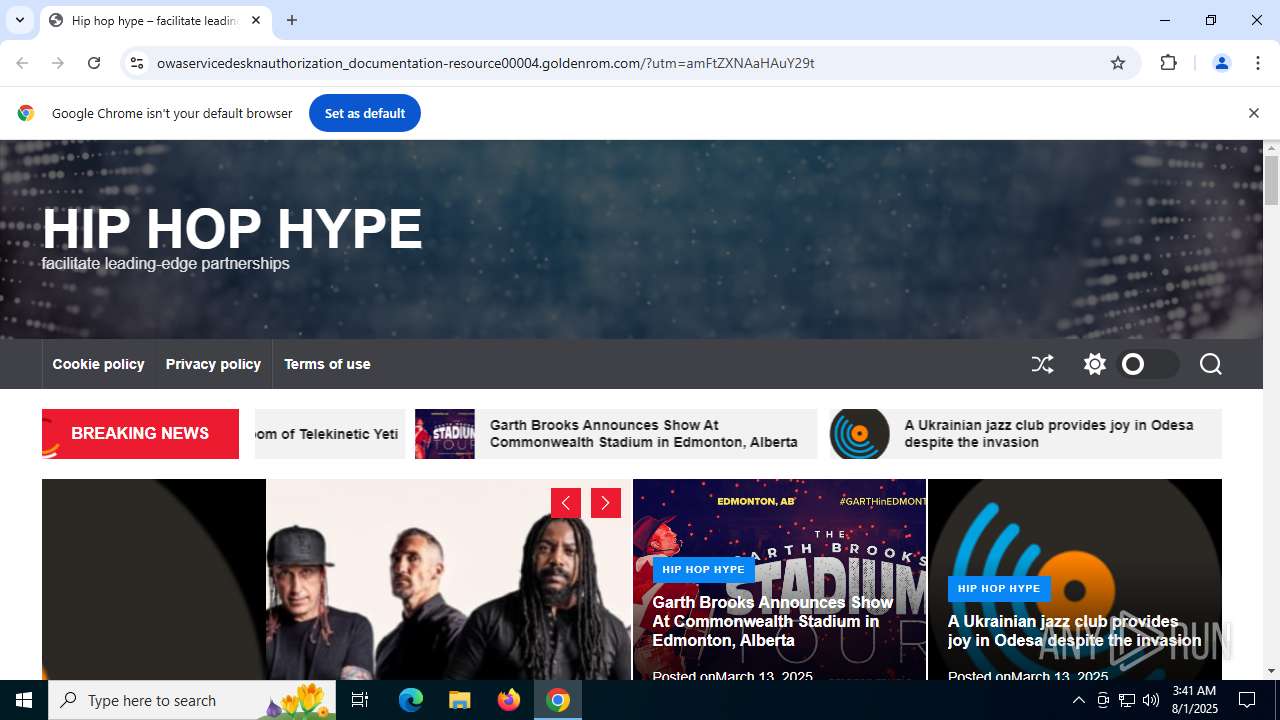Image resolution: width=1280 pixels, height=720 pixels.
Task: Open Garth Brooks Commonwealth Stadium article card title
Action: (x=772, y=621)
